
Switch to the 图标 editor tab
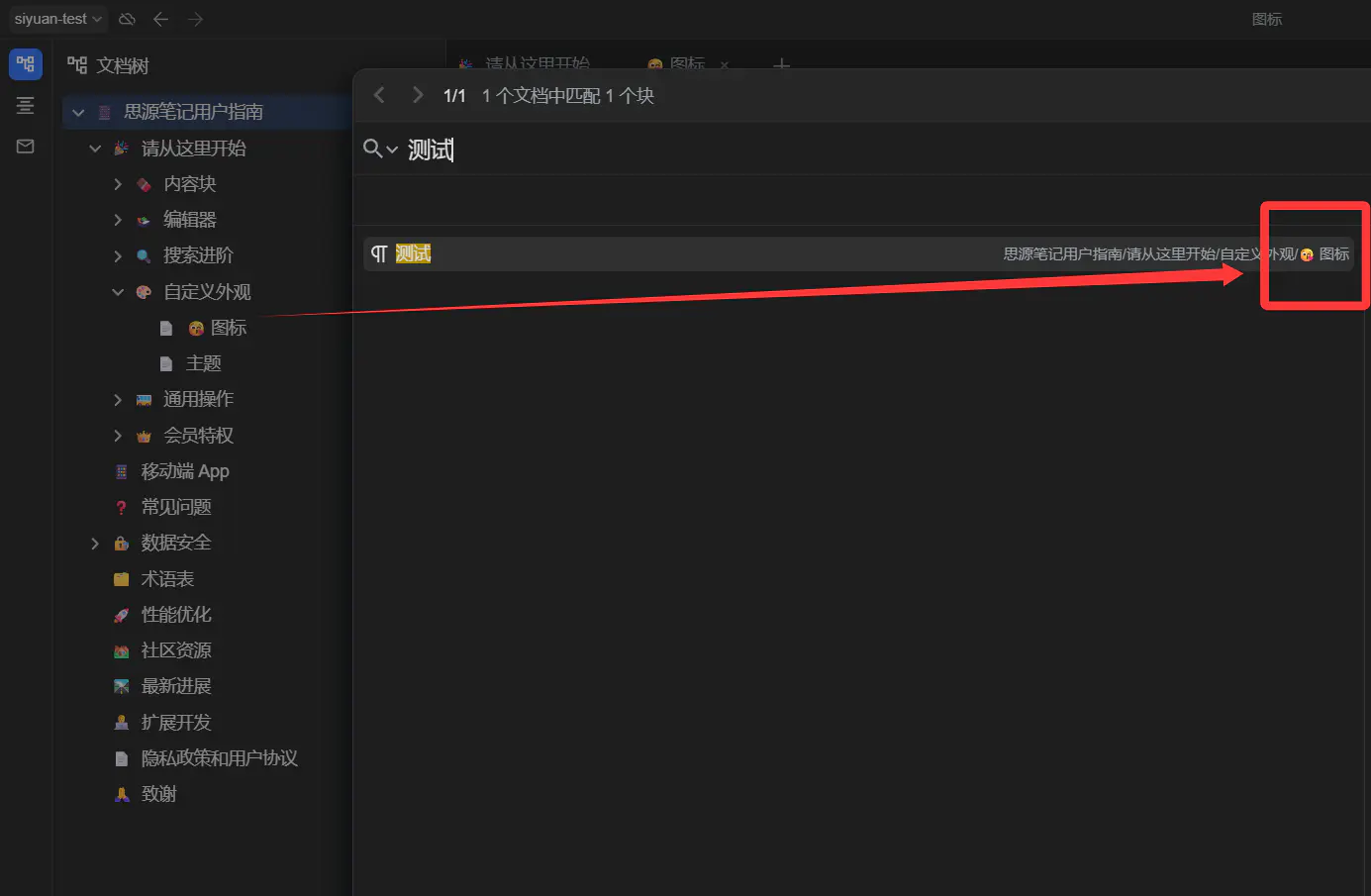pyautogui.click(x=687, y=63)
